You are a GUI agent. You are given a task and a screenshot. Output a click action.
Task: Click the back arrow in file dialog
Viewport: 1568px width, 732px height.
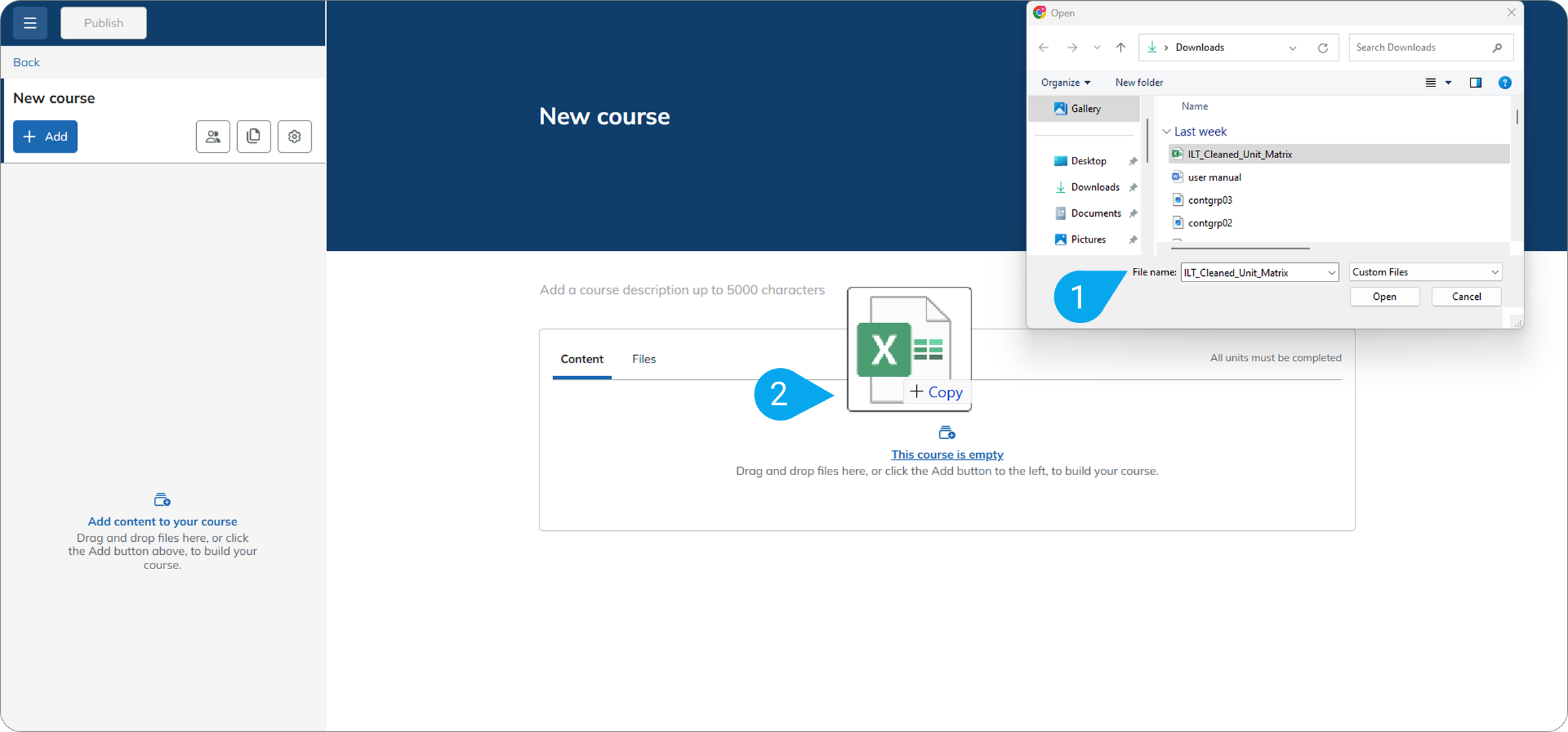tap(1044, 48)
